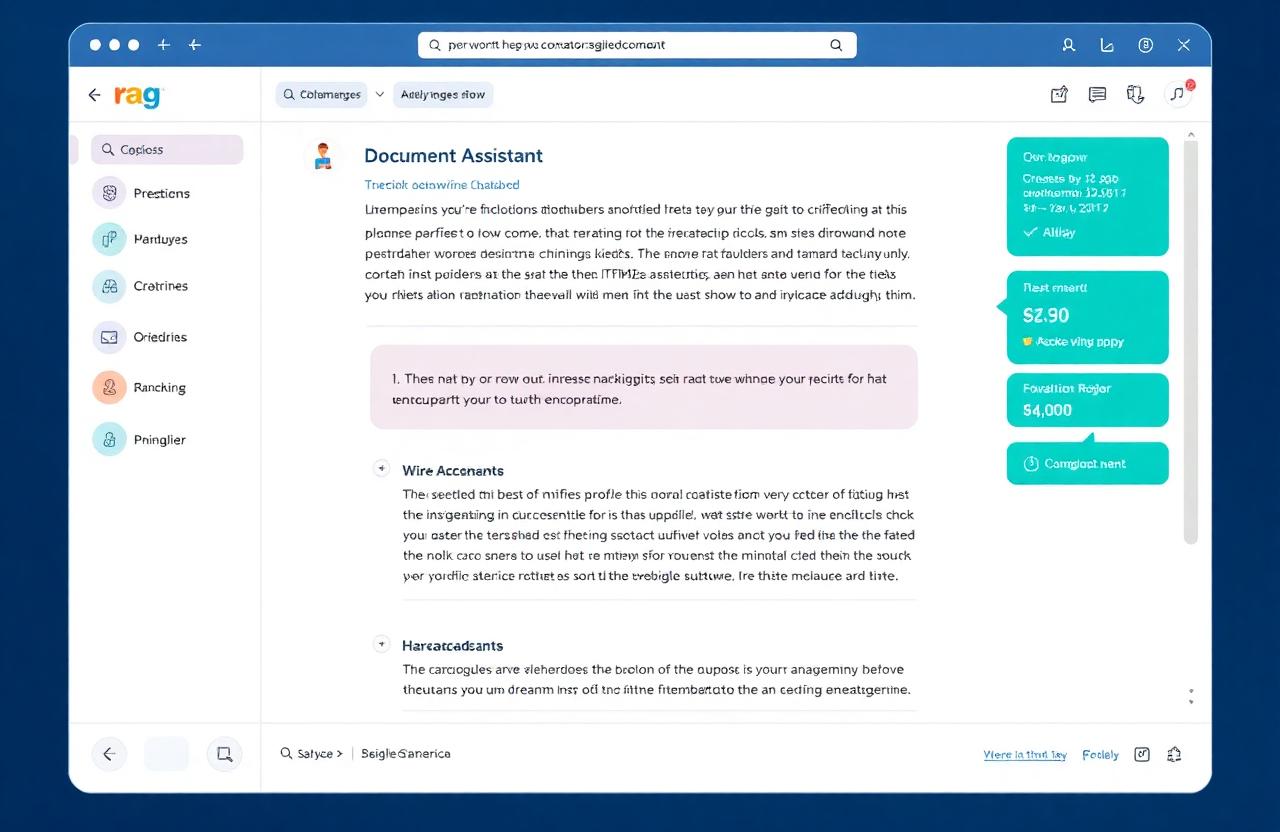Click the orange Rancking person icon
The height and width of the screenshot is (832, 1280).
click(x=109, y=388)
